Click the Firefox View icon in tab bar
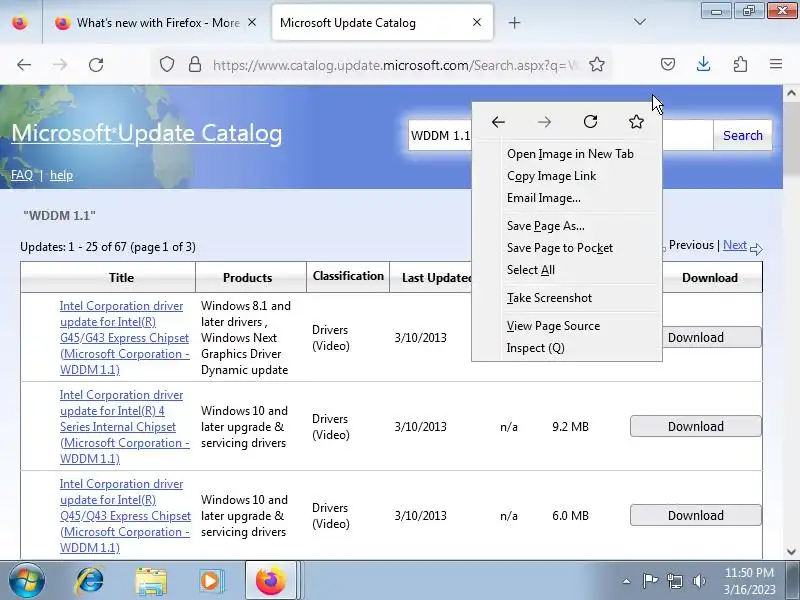This screenshot has height=600, width=800. [x=20, y=23]
